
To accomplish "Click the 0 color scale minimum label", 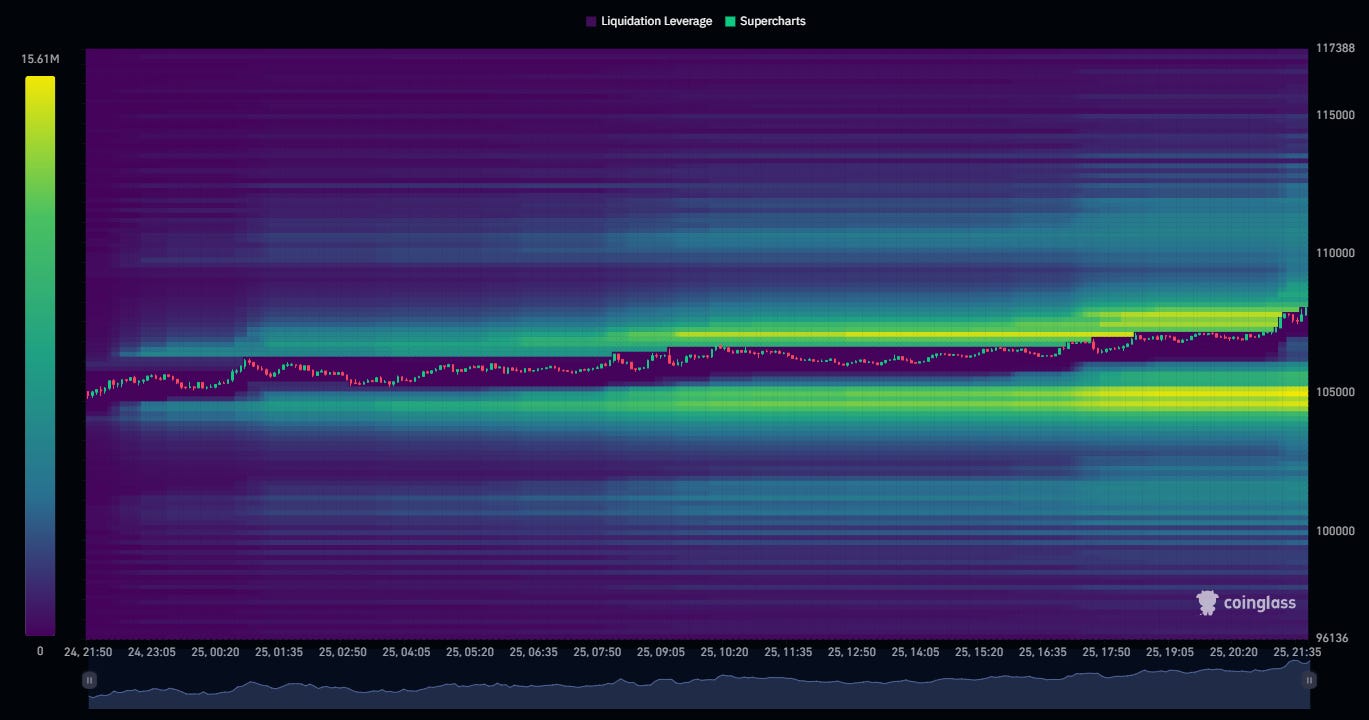I will [x=40, y=651].
